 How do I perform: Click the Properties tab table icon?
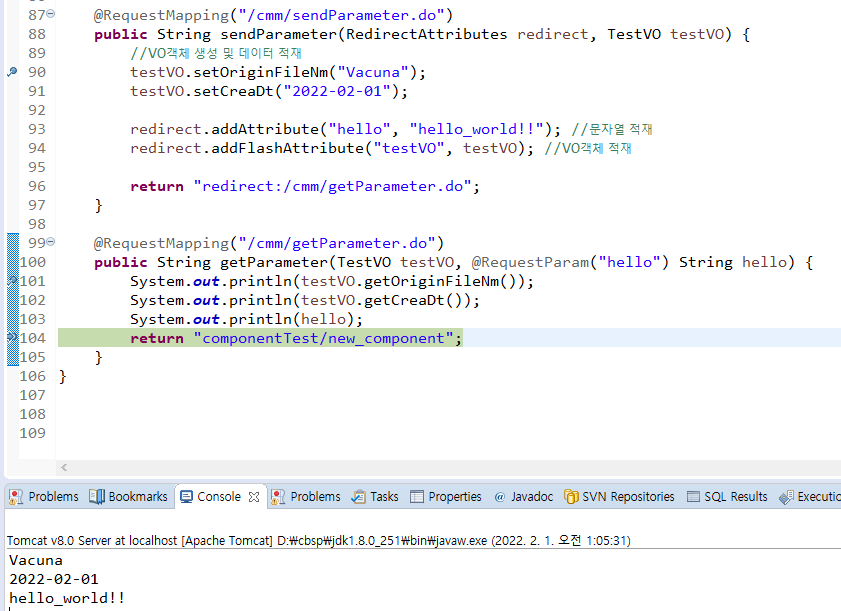417,497
